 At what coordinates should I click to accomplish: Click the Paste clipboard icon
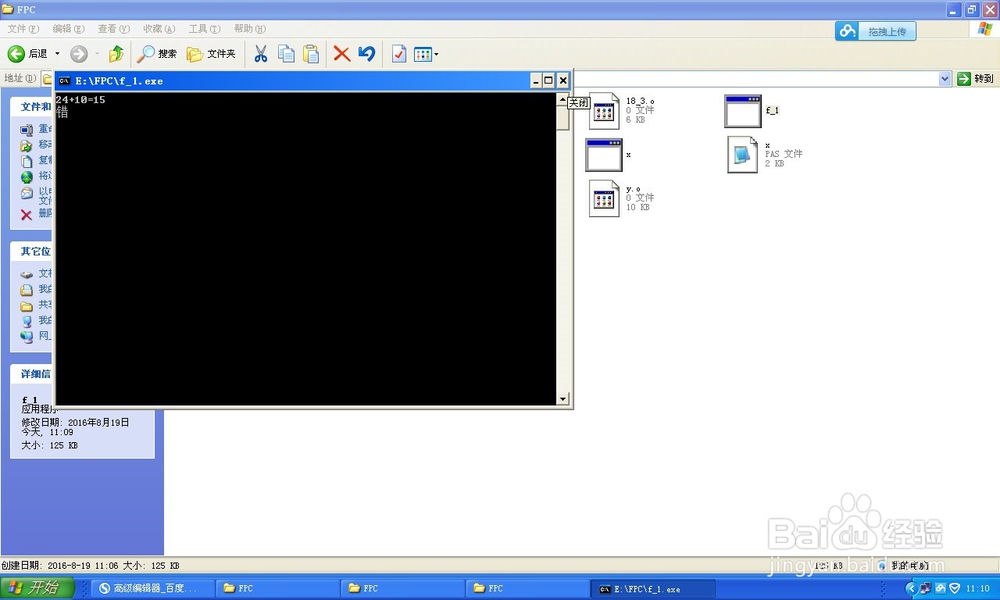(x=311, y=54)
